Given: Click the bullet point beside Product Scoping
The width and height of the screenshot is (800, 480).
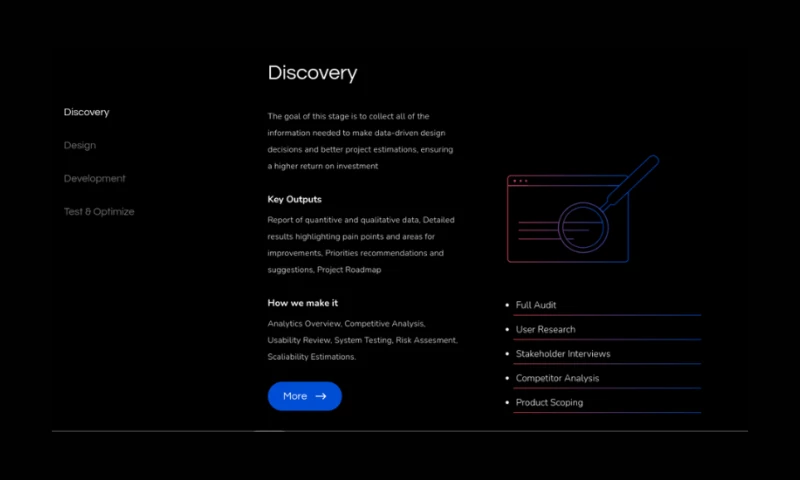Looking at the screenshot, I should tap(507, 403).
